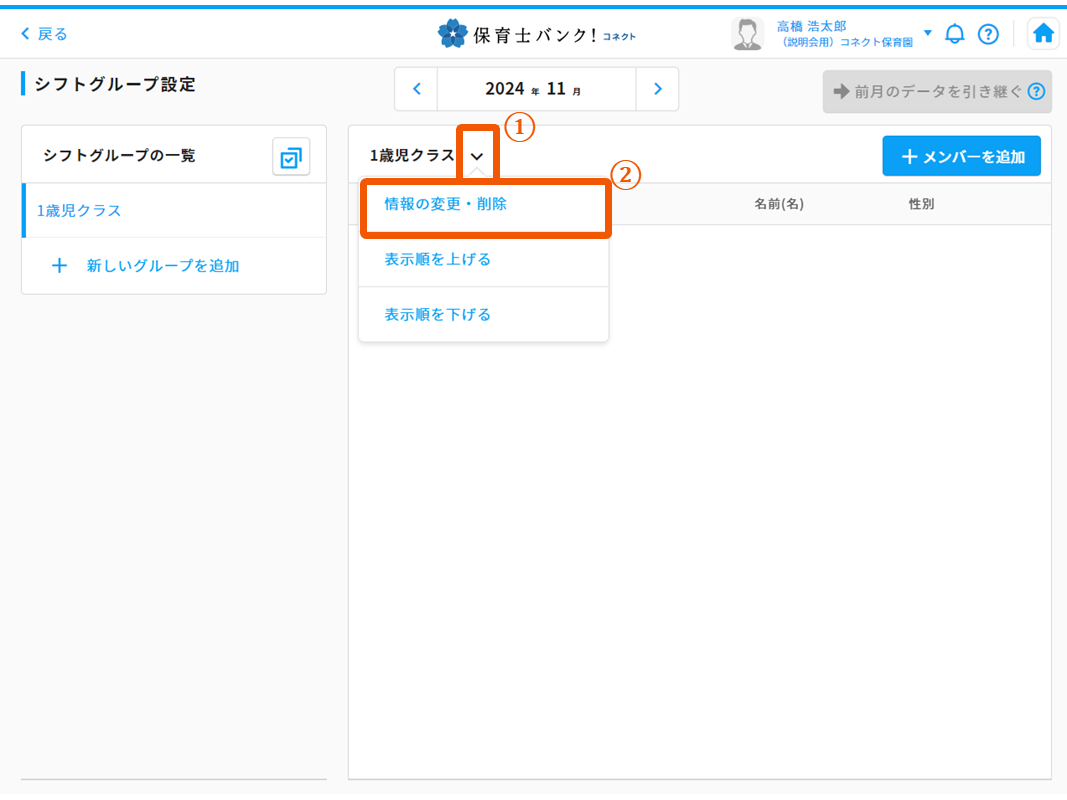The image size is (1067, 800).
Task: Select 1歳児クラス in group list
Action: [79, 211]
